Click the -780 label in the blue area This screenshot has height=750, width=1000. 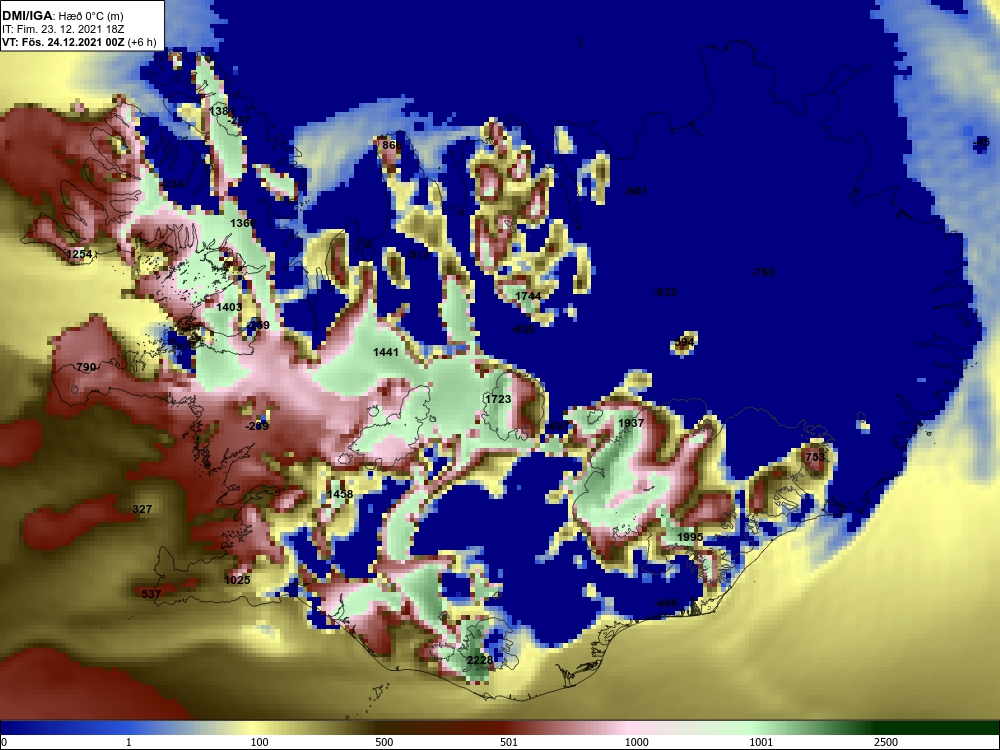pyautogui.click(x=763, y=272)
